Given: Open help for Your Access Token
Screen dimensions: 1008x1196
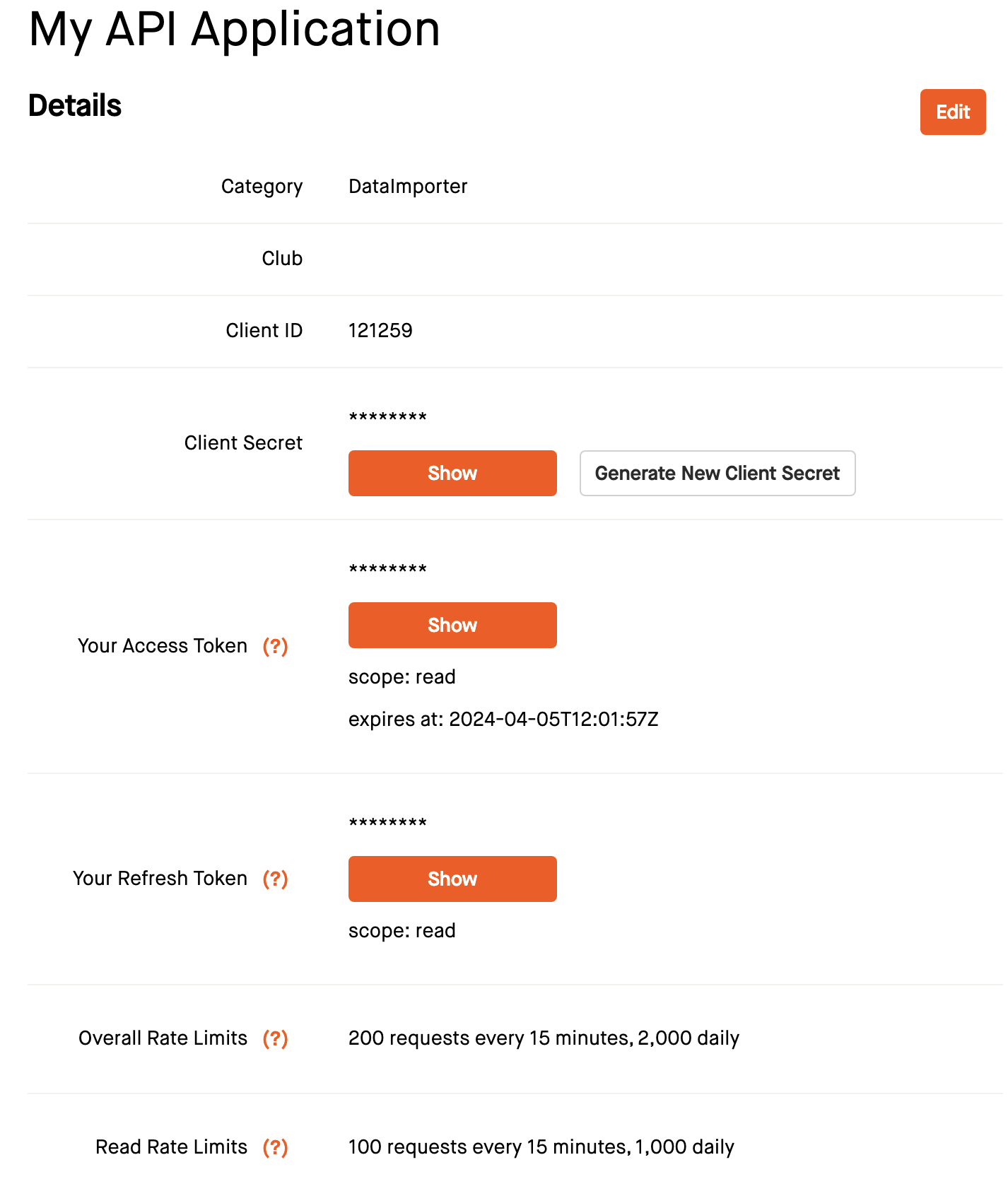Looking at the screenshot, I should [274, 645].
